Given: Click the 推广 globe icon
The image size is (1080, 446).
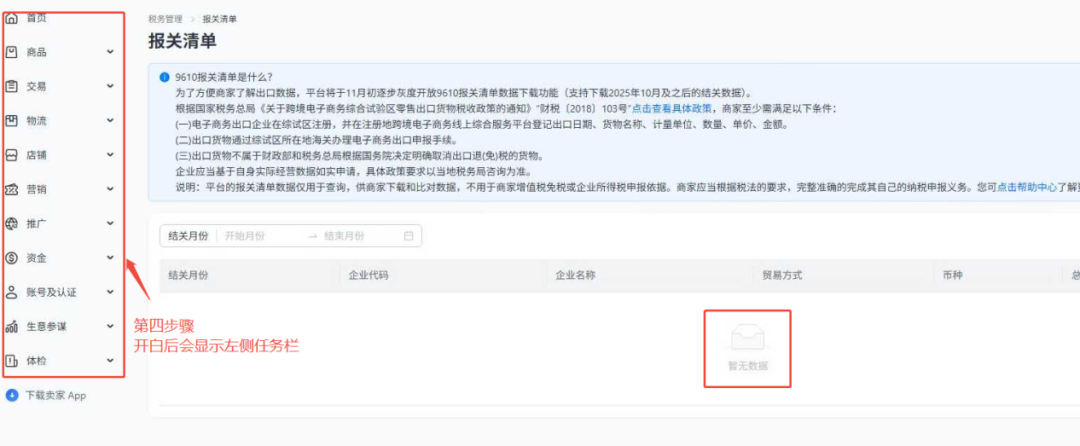Looking at the screenshot, I should pos(11,224).
